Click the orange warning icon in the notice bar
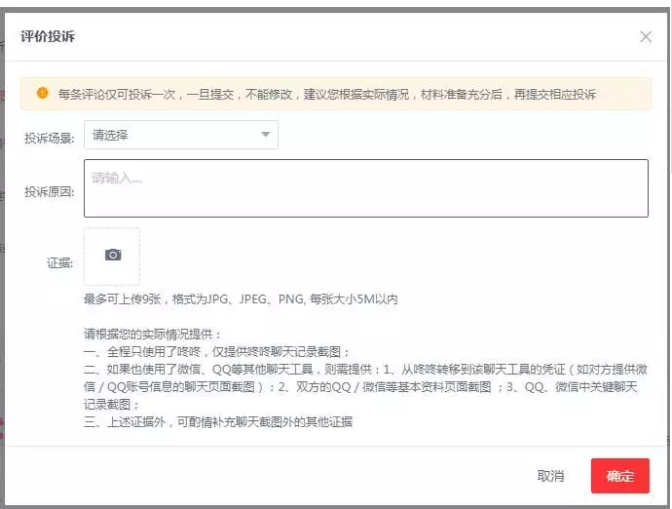This screenshot has width=672, height=509. (x=42, y=93)
